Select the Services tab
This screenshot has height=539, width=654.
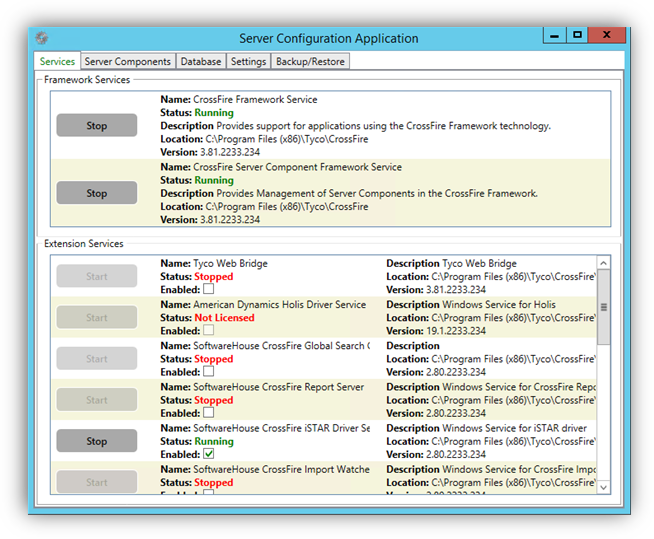click(x=57, y=62)
